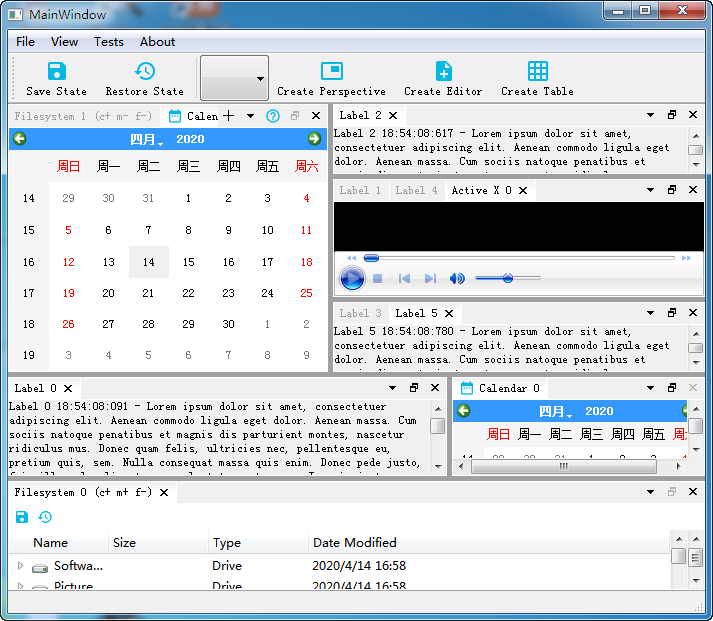Click the media player Play button

(x=352, y=278)
